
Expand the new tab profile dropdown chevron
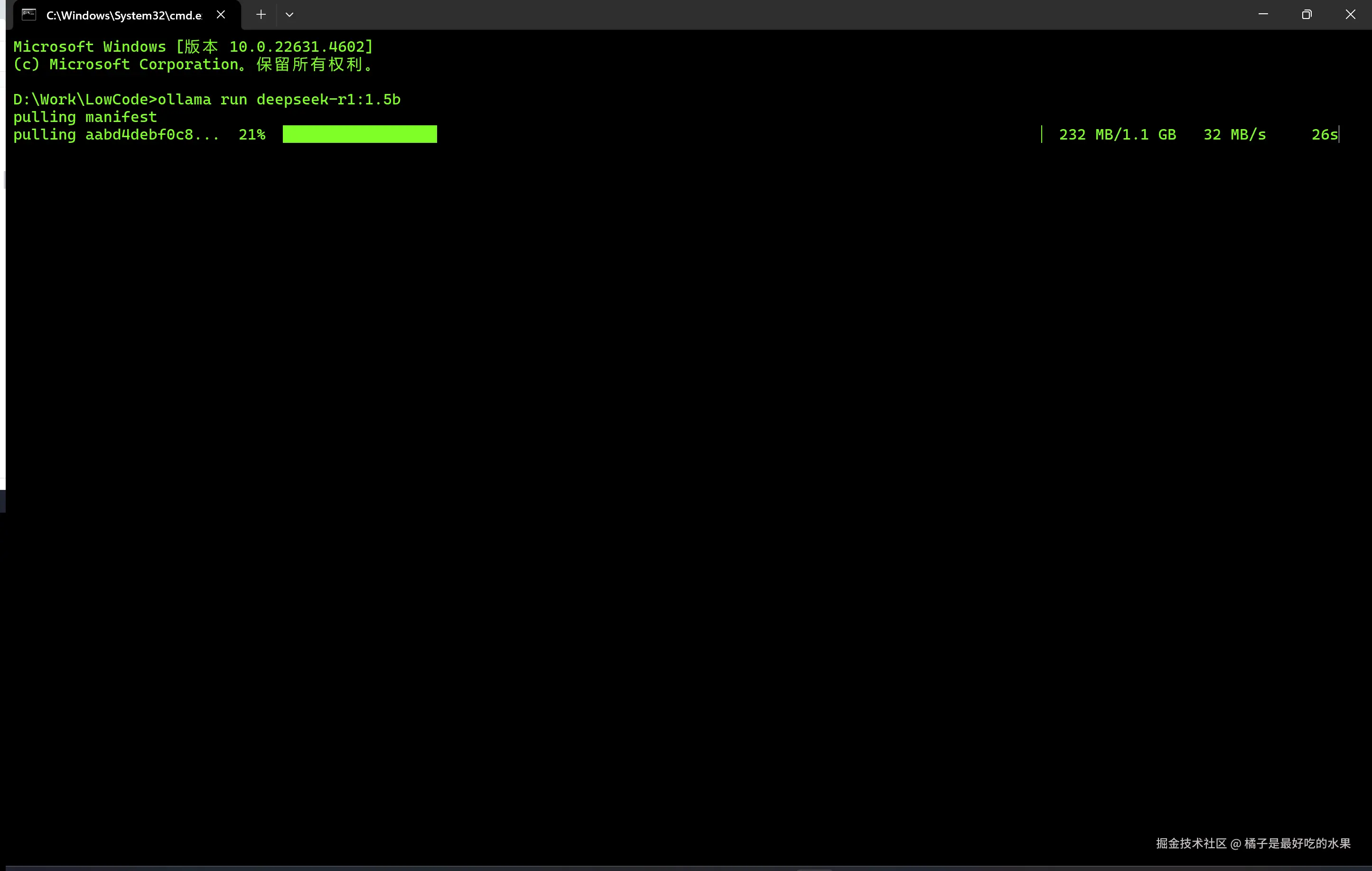tap(289, 15)
